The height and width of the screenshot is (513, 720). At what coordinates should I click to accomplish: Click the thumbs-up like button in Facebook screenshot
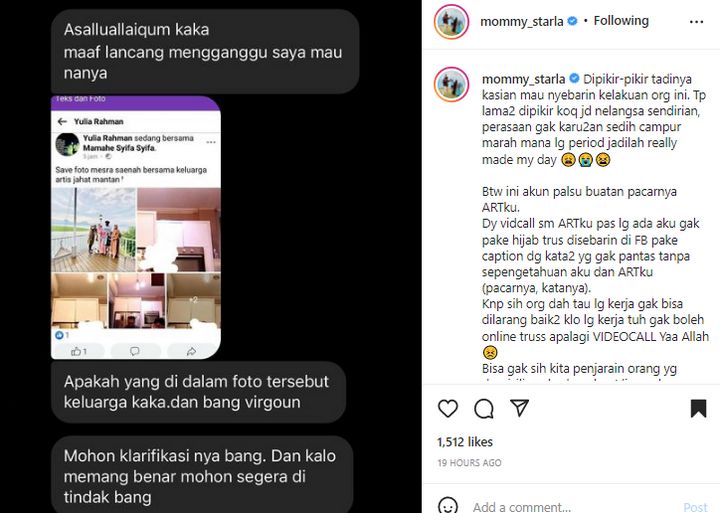(79, 351)
